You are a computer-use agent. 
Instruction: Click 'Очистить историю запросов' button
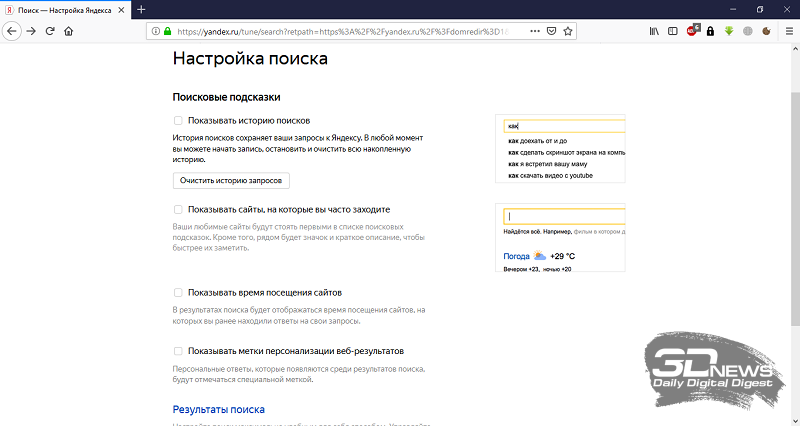231,181
